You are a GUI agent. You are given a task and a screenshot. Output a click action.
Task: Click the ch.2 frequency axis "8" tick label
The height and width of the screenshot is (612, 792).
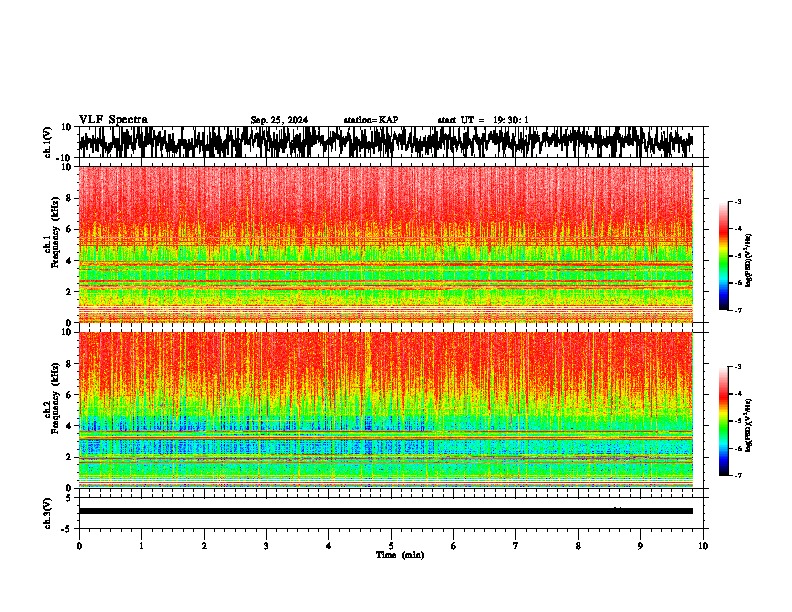[69, 364]
